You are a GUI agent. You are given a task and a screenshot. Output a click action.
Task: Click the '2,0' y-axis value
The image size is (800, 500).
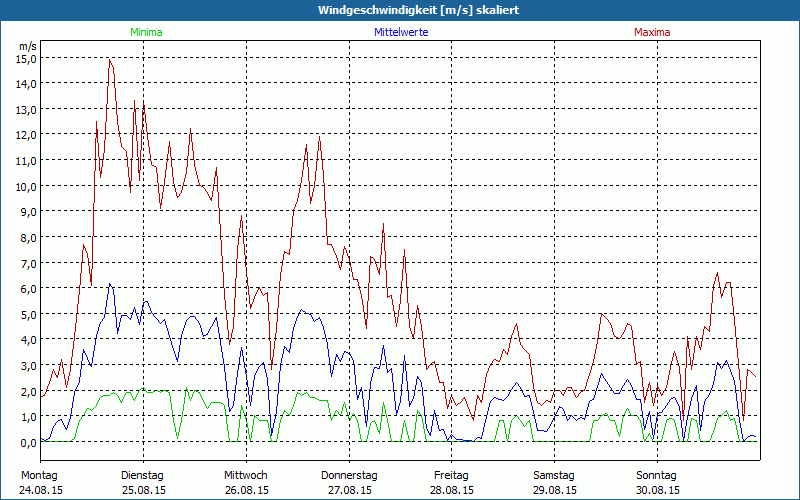coord(29,392)
